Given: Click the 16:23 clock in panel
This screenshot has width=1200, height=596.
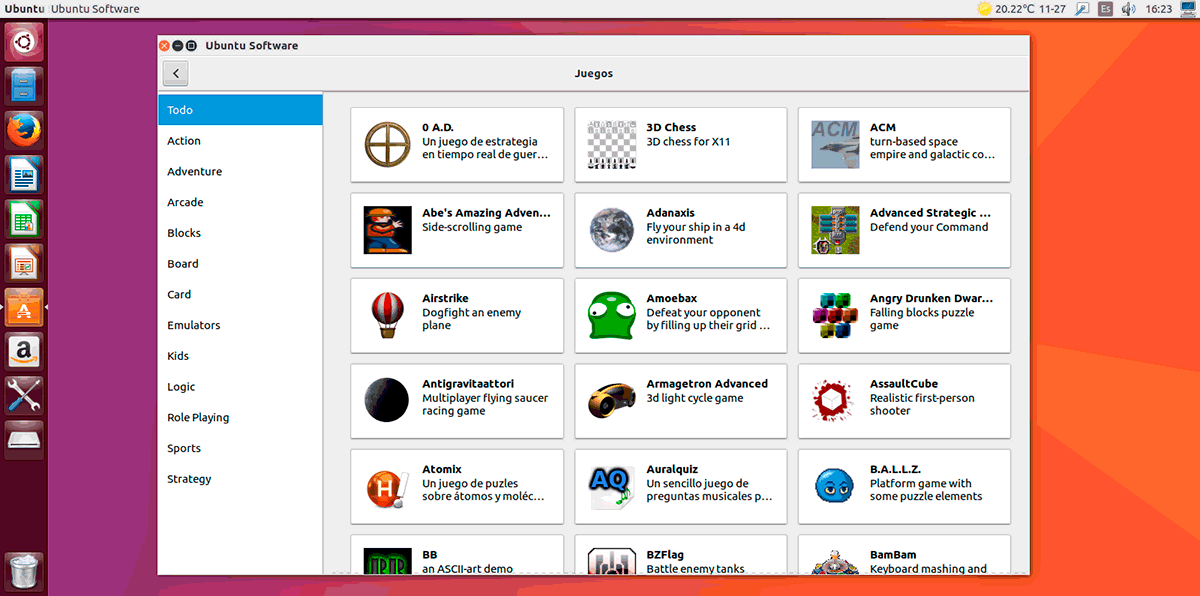Looking at the screenshot, I should point(1159,9).
